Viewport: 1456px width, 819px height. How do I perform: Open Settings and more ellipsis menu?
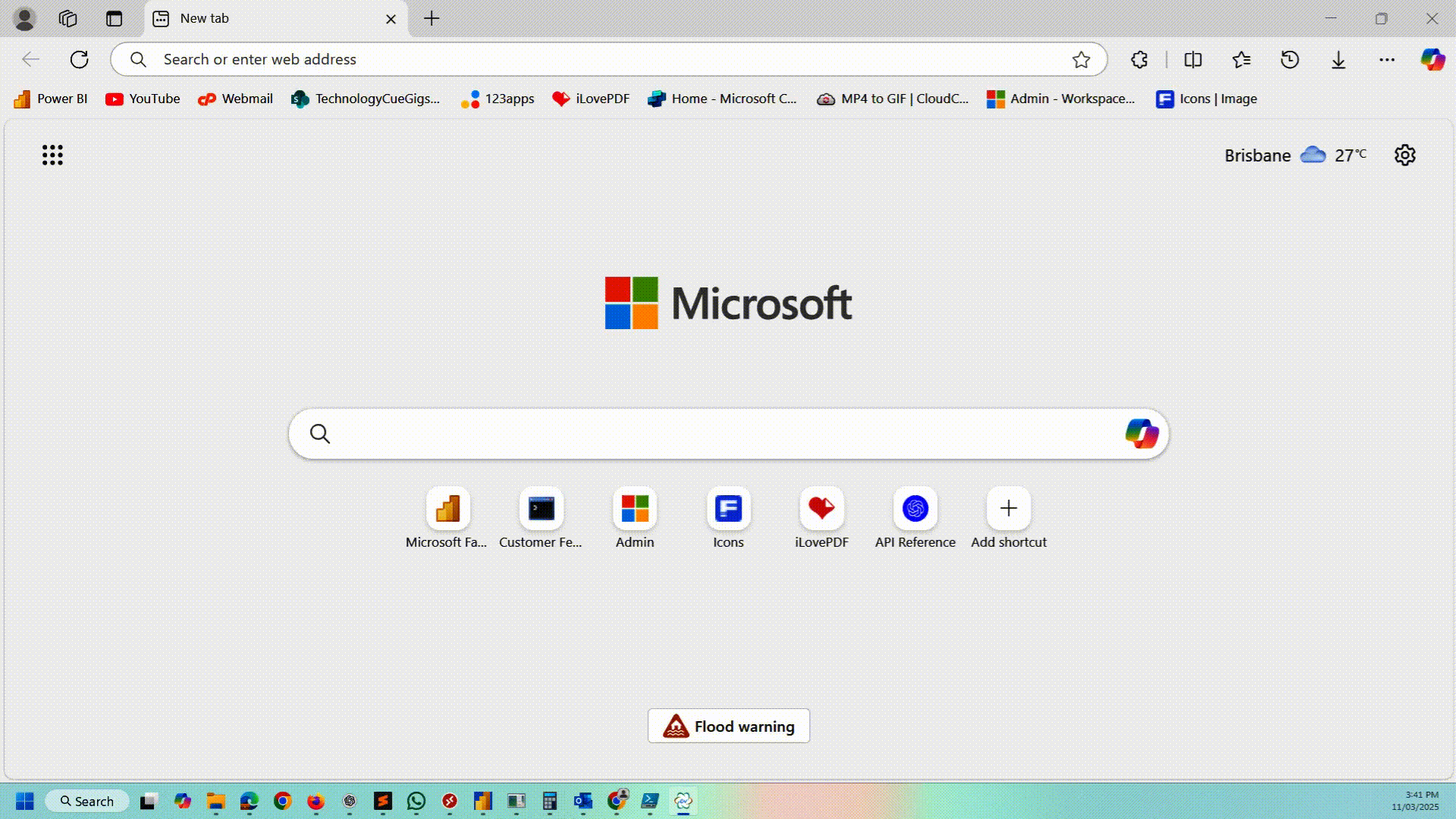pos(1387,59)
